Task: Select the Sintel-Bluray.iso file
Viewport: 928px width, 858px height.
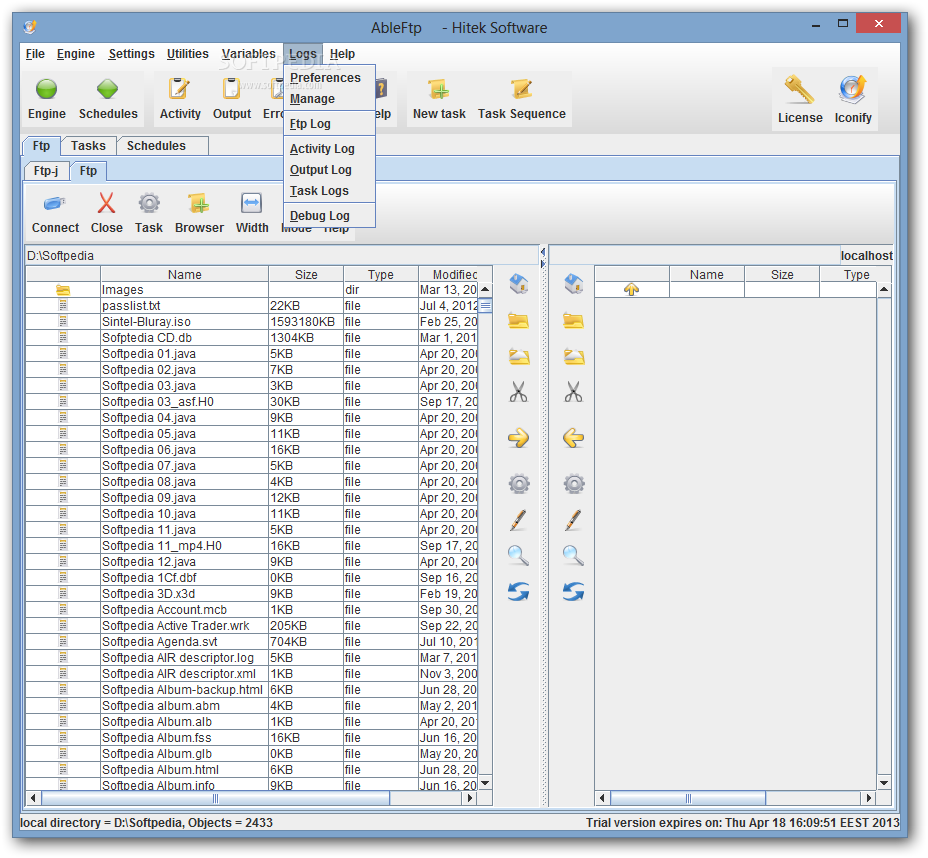Action: pyautogui.click(x=252, y=322)
